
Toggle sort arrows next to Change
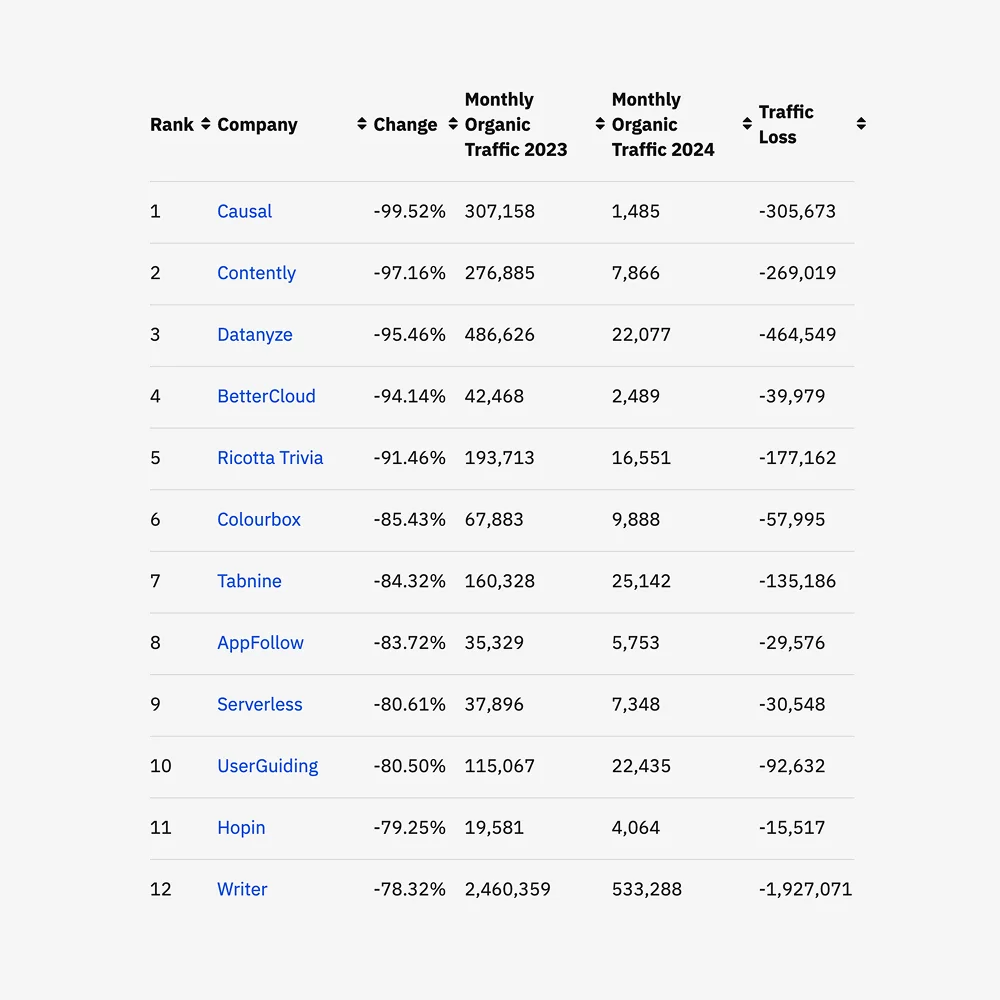(x=453, y=124)
